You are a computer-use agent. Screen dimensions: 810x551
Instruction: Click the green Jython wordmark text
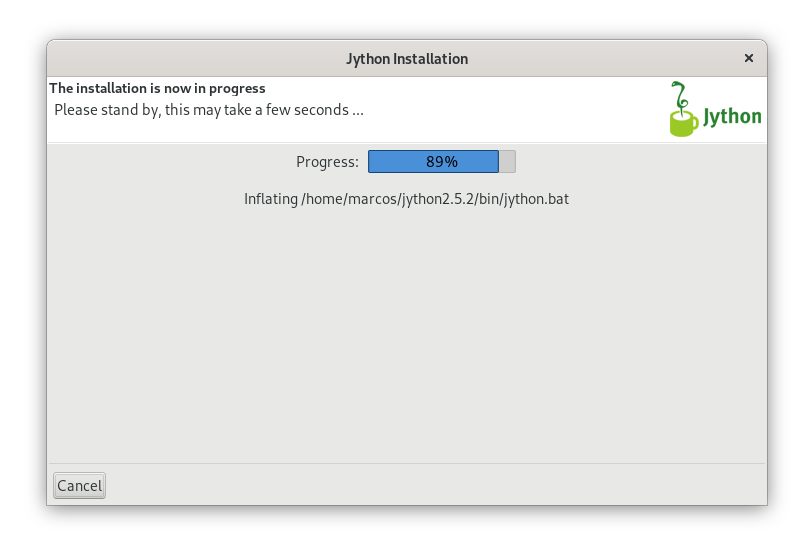[x=732, y=117]
